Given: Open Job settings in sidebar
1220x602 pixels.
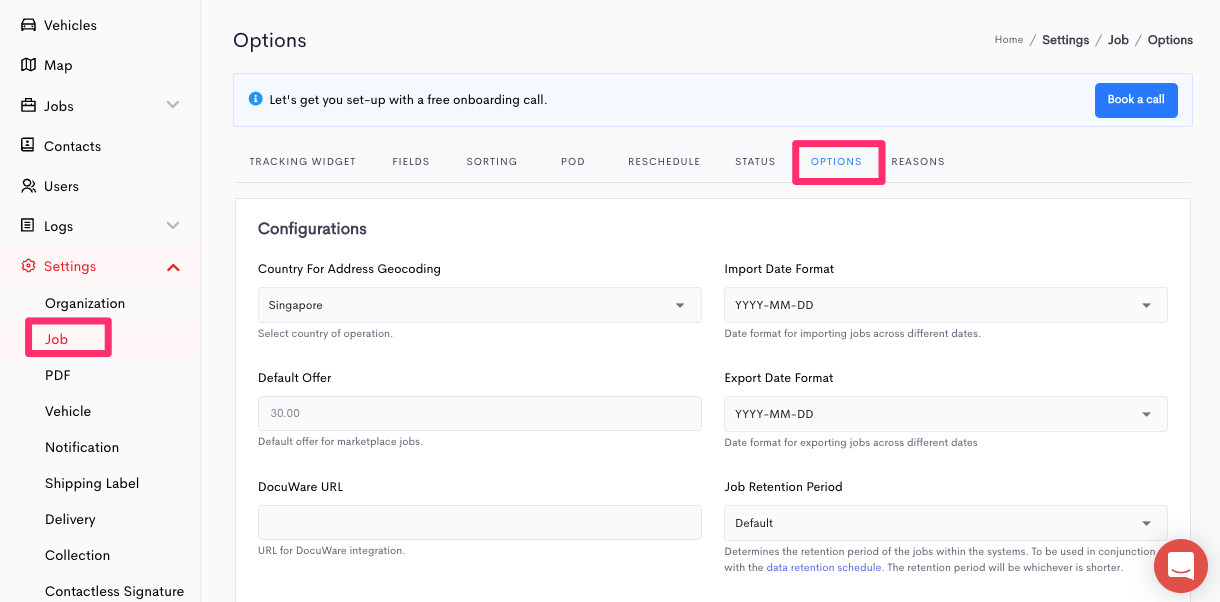Looking at the screenshot, I should coord(56,339).
